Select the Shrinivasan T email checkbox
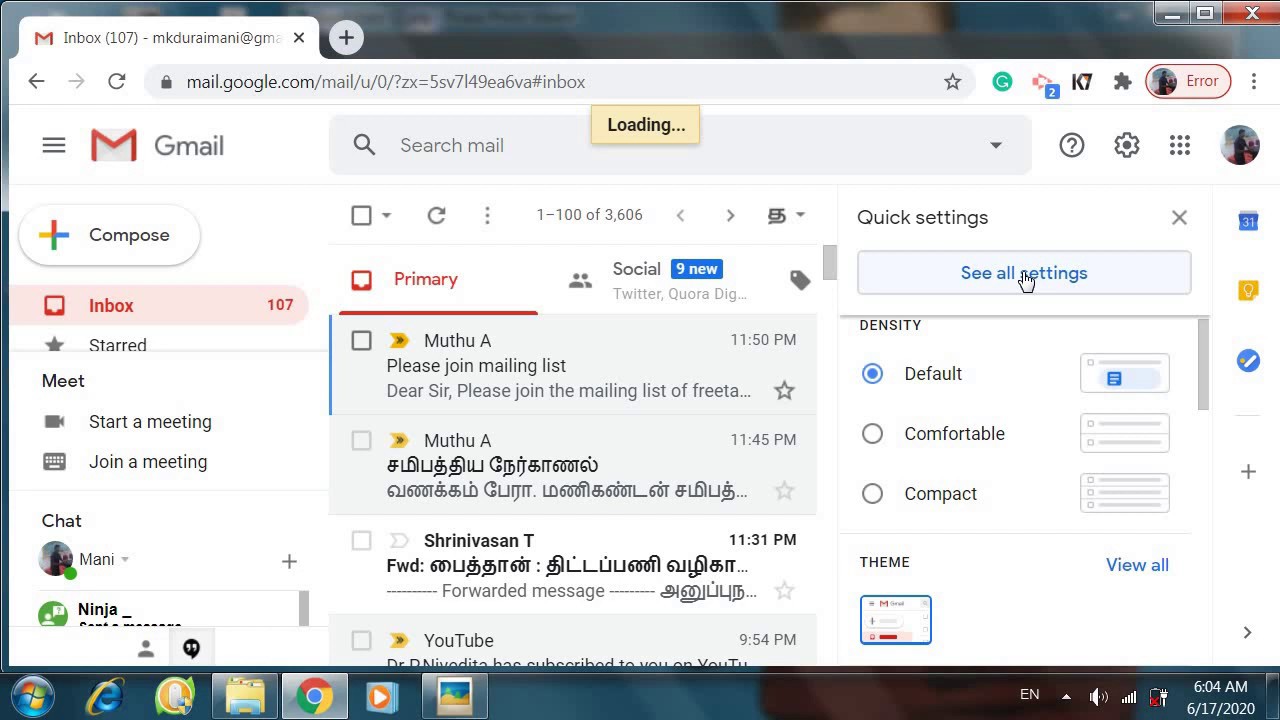This screenshot has height=720, width=1280. tap(361, 540)
